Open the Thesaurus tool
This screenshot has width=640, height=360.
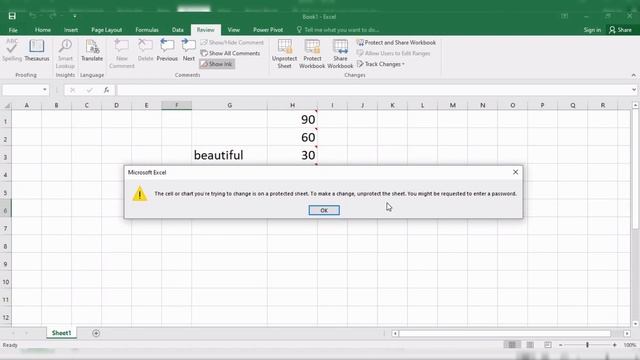[37, 50]
